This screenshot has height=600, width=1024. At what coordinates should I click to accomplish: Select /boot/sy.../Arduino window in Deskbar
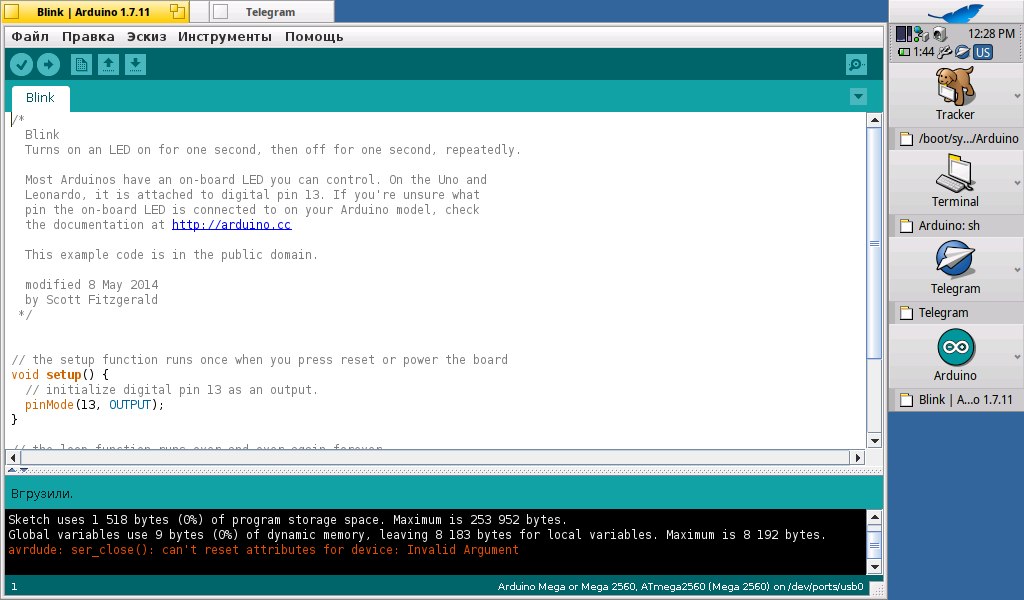click(957, 138)
